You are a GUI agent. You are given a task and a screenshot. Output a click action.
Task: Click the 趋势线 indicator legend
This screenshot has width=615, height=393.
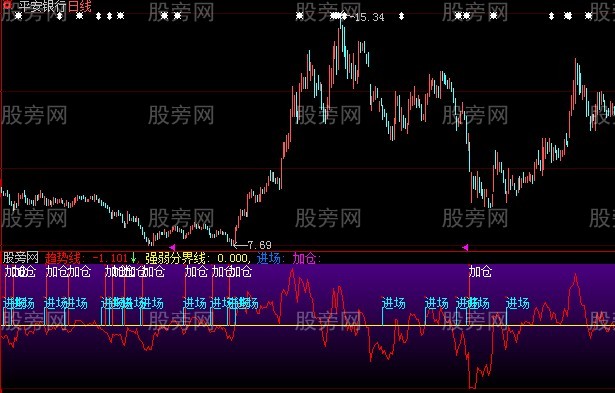click(63, 258)
